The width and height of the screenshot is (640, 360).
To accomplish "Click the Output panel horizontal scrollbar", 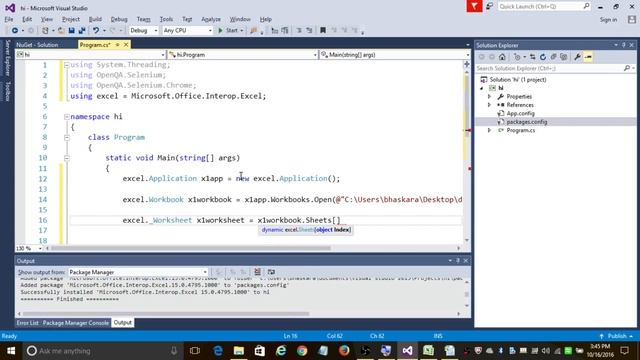I will (166, 314).
